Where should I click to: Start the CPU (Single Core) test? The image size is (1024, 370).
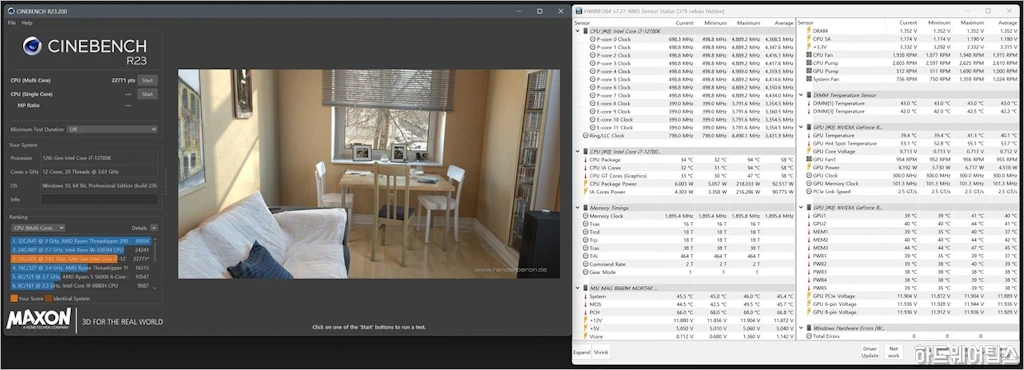tap(148, 94)
